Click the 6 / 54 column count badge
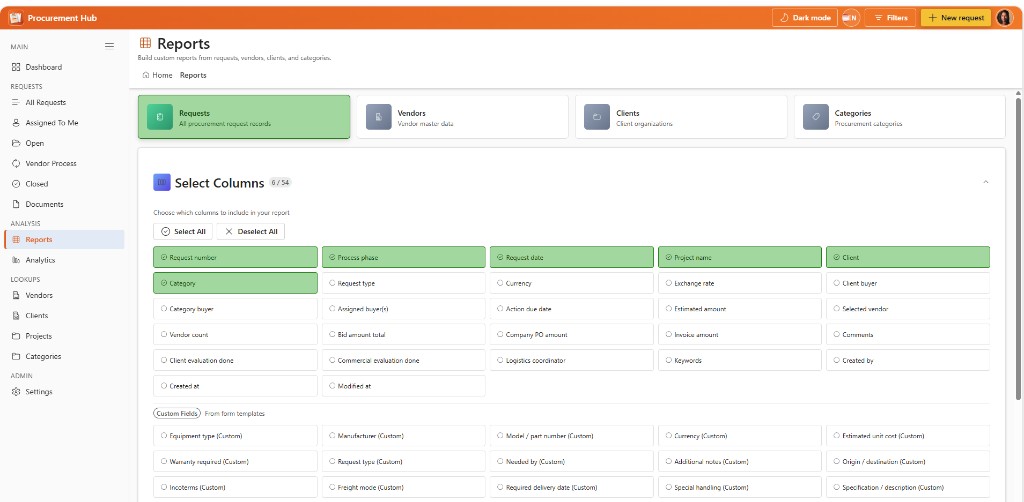Viewport: 1024px width, 502px height. (280, 183)
